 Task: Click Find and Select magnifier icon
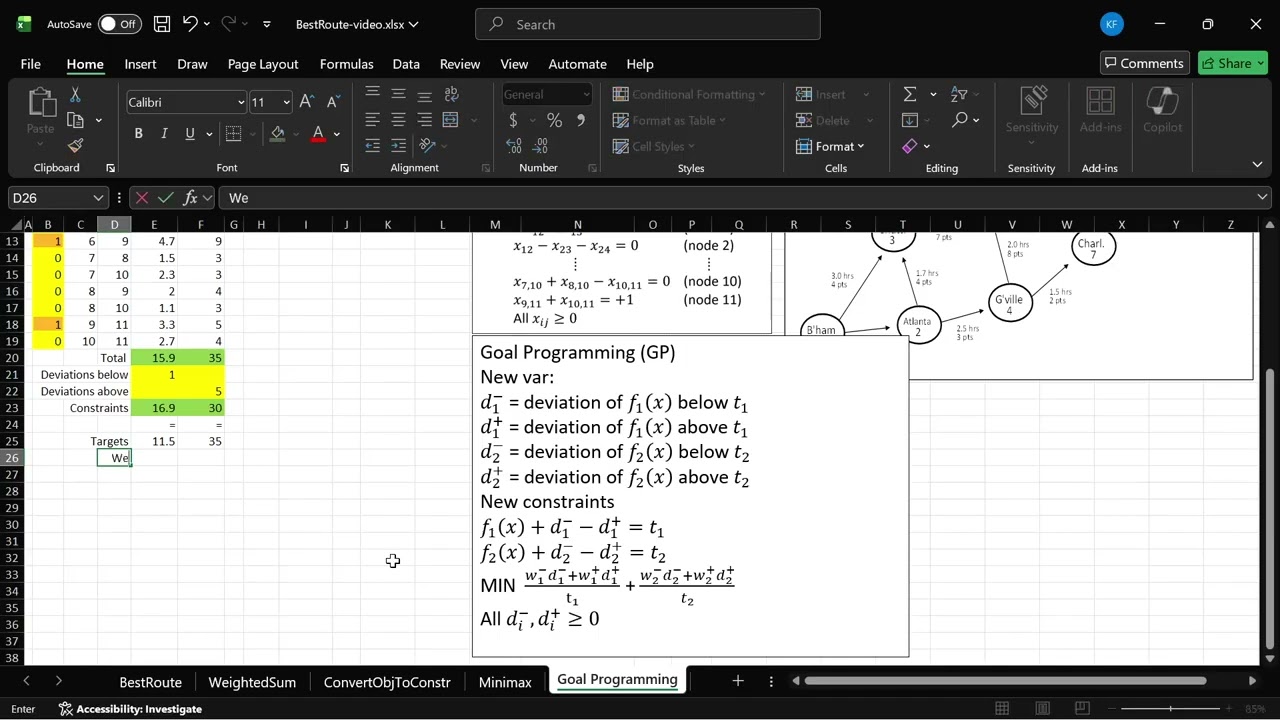pos(960,120)
